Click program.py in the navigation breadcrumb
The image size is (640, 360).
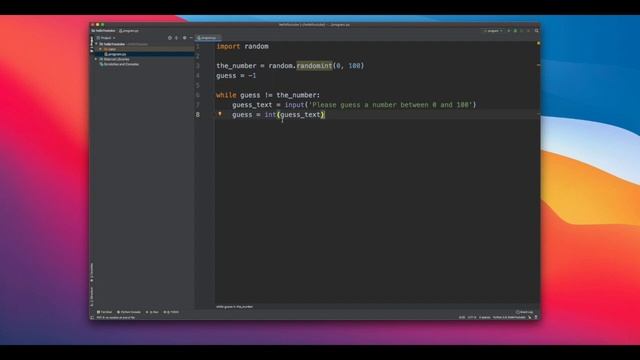point(129,31)
